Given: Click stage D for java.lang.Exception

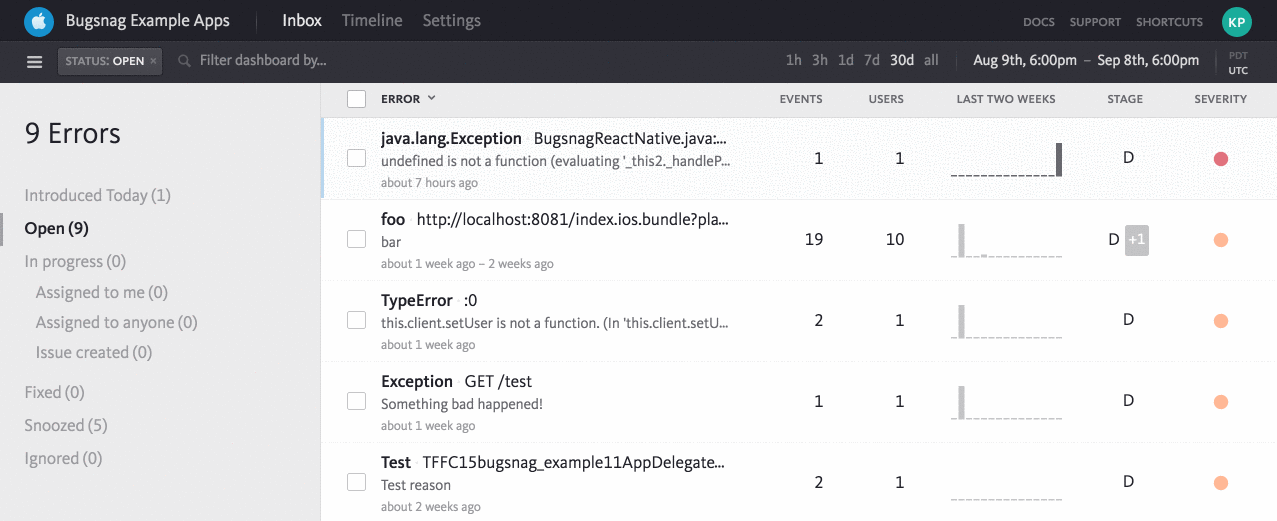Looking at the screenshot, I should (1128, 158).
